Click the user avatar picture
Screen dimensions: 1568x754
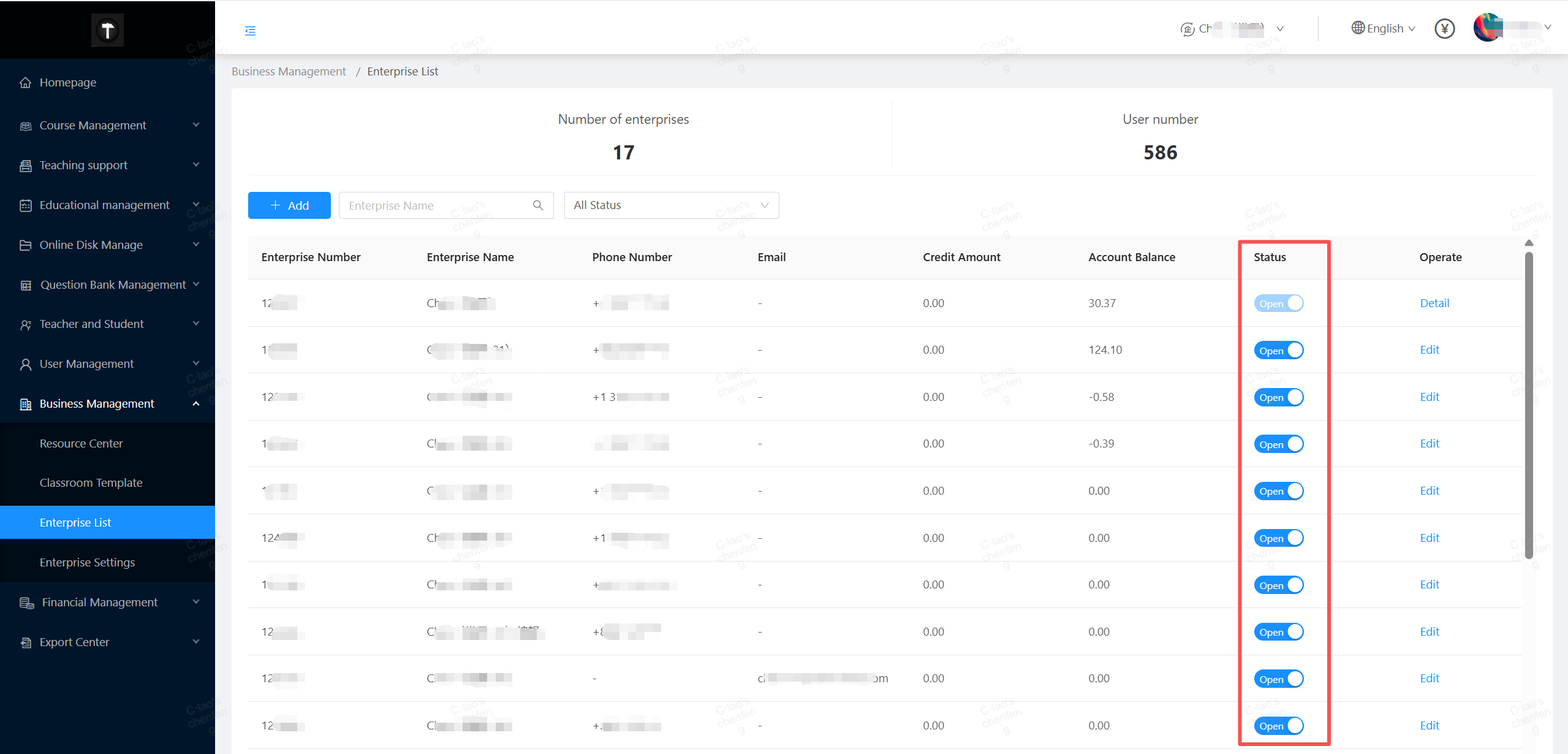point(1487,28)
